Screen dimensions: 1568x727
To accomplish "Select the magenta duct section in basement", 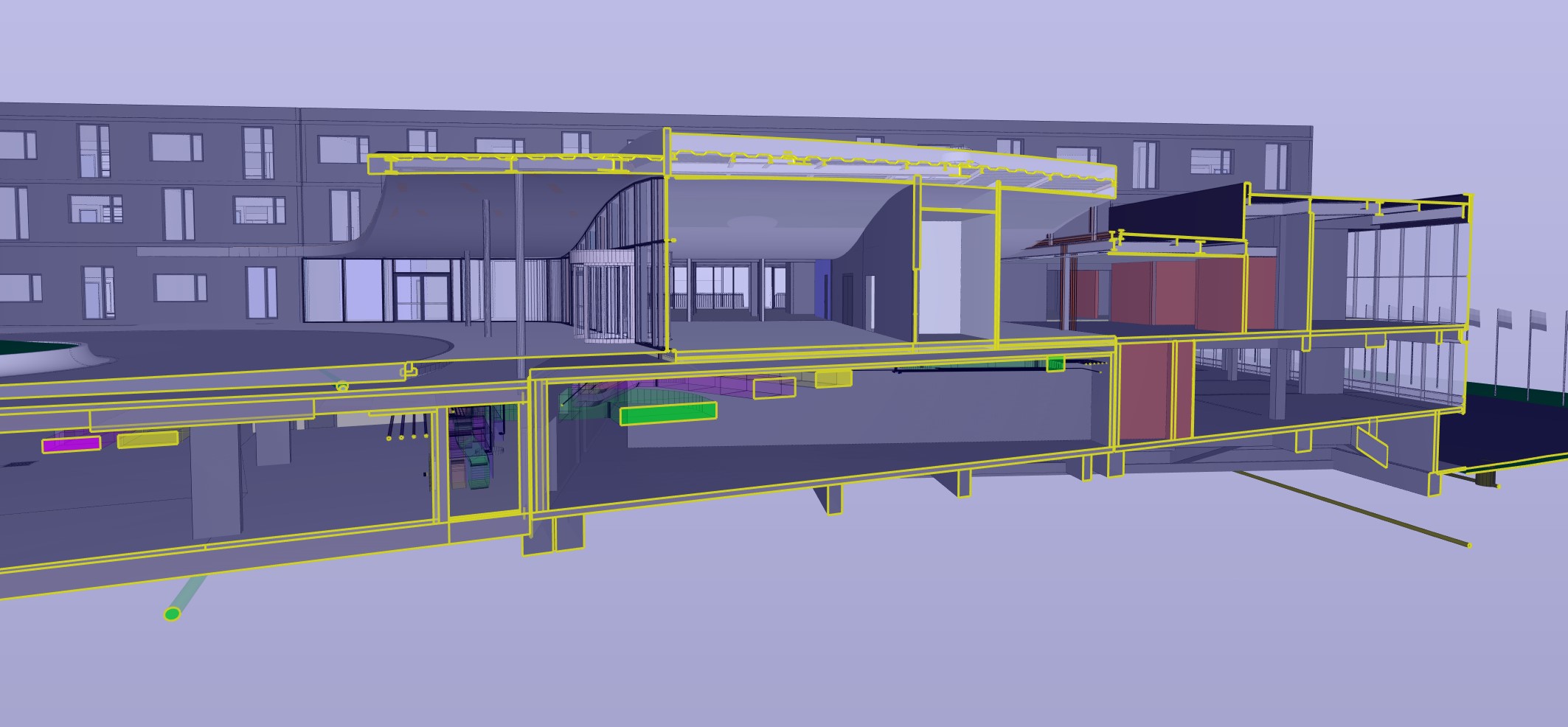I will (x=71, y=444).
